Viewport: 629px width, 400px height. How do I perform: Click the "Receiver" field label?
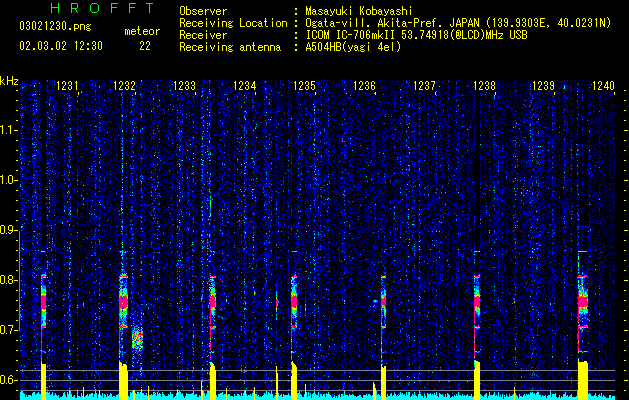[203, 35]
